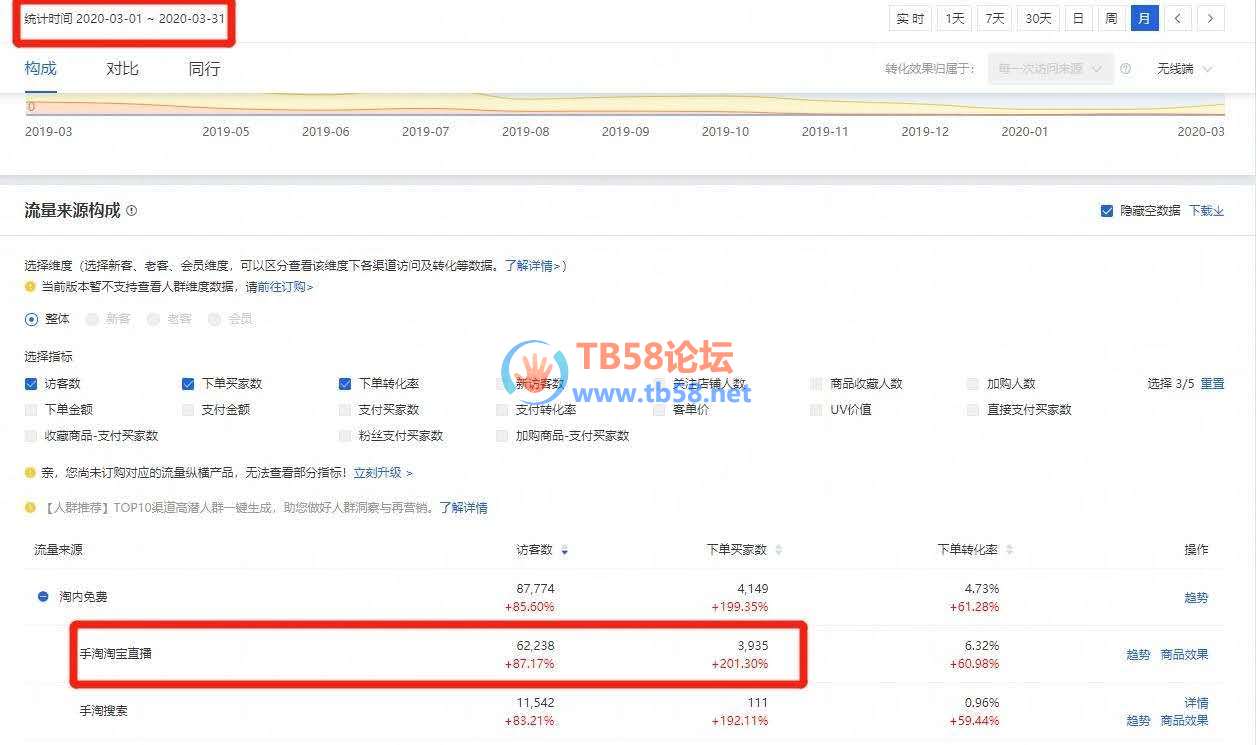Go to previous period with left arrow

pyautogui.click(x=1179, y=18)
